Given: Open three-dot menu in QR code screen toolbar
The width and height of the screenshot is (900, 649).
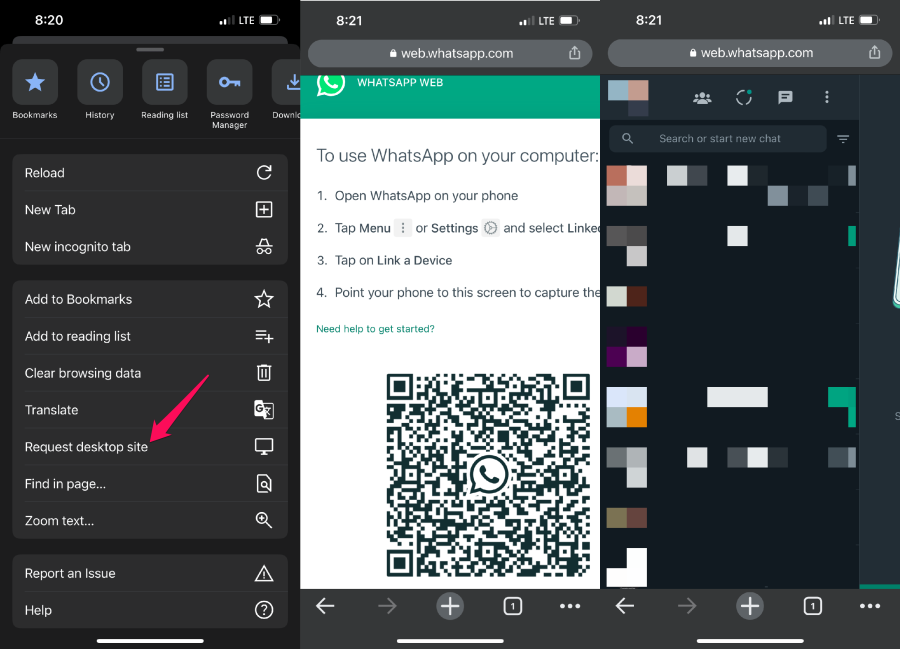Looking at the screenshot, I should point(570,606).
